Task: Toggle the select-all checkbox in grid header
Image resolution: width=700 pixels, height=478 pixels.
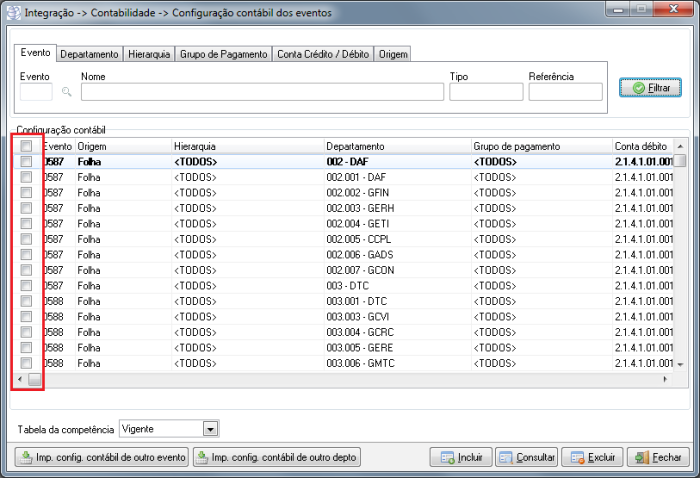Action: tap(26, 147)
